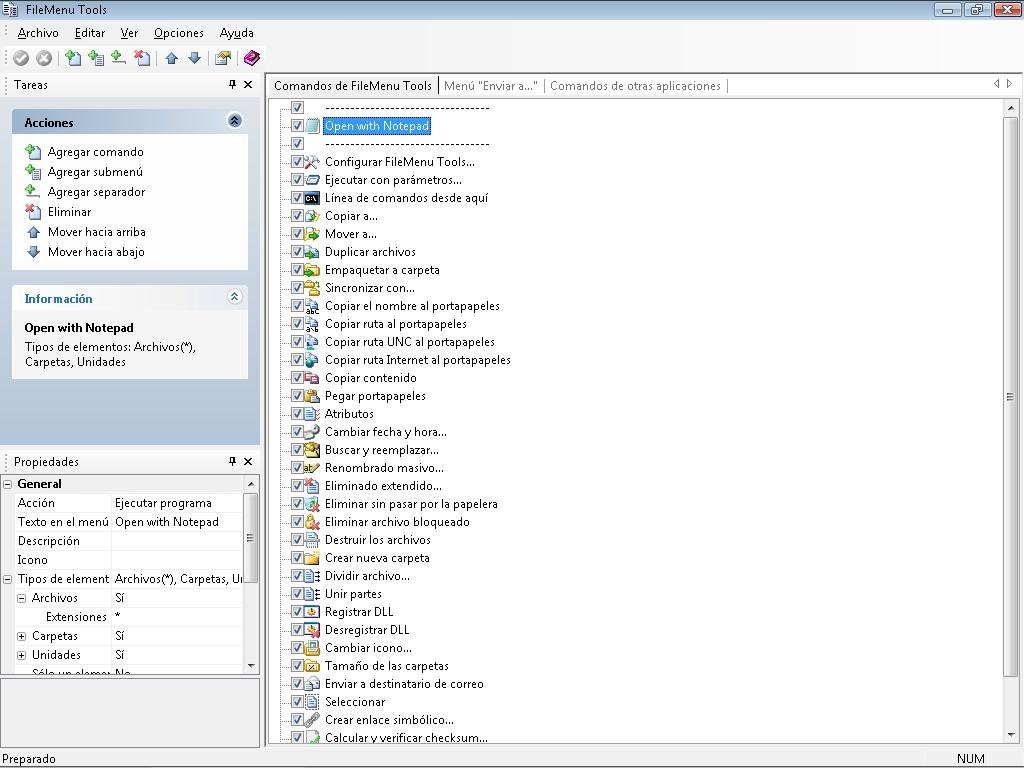
Task: Click the Agregar submenú action link
Action: [x=95, y=172]
